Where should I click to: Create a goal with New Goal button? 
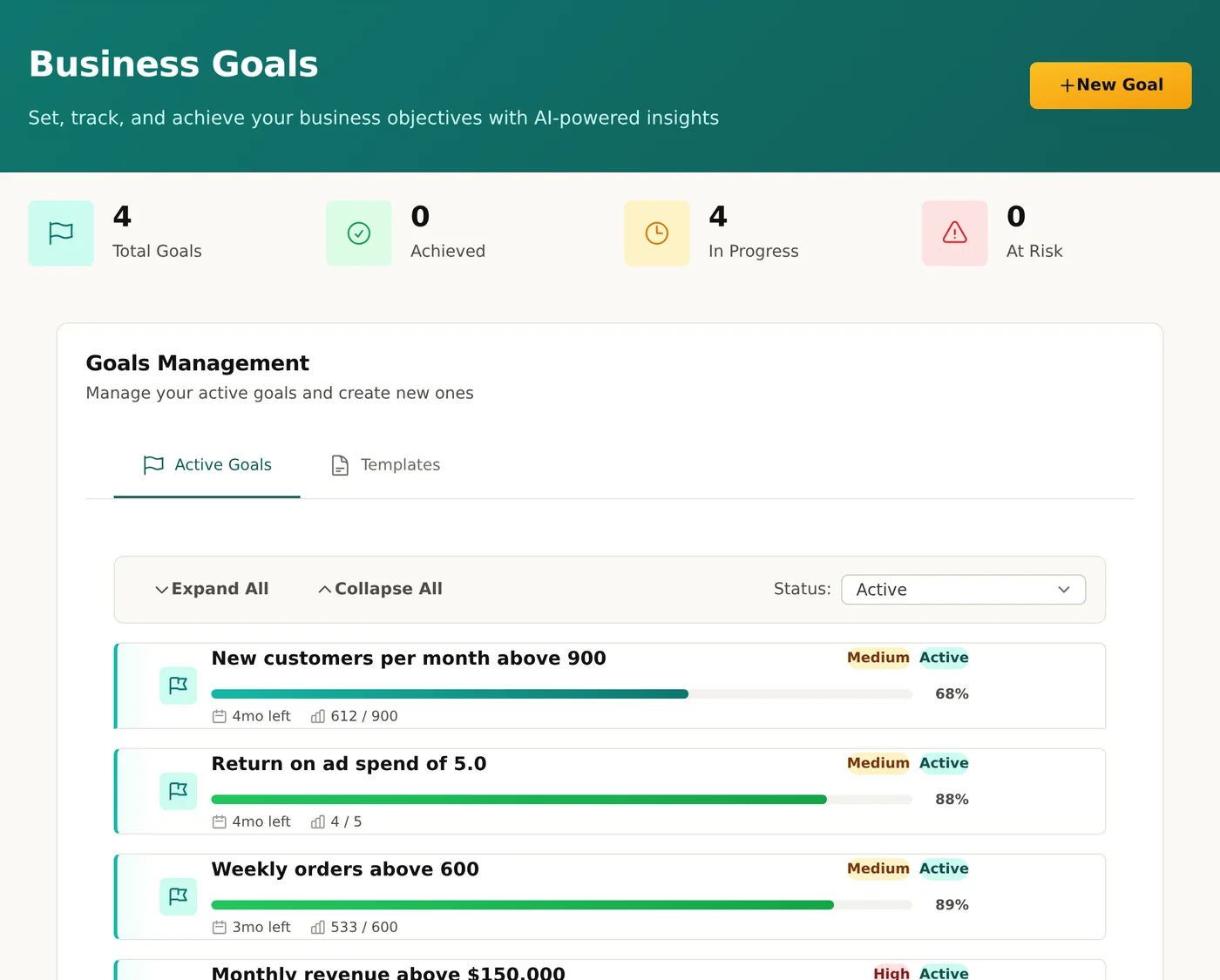coord(1111,85)
